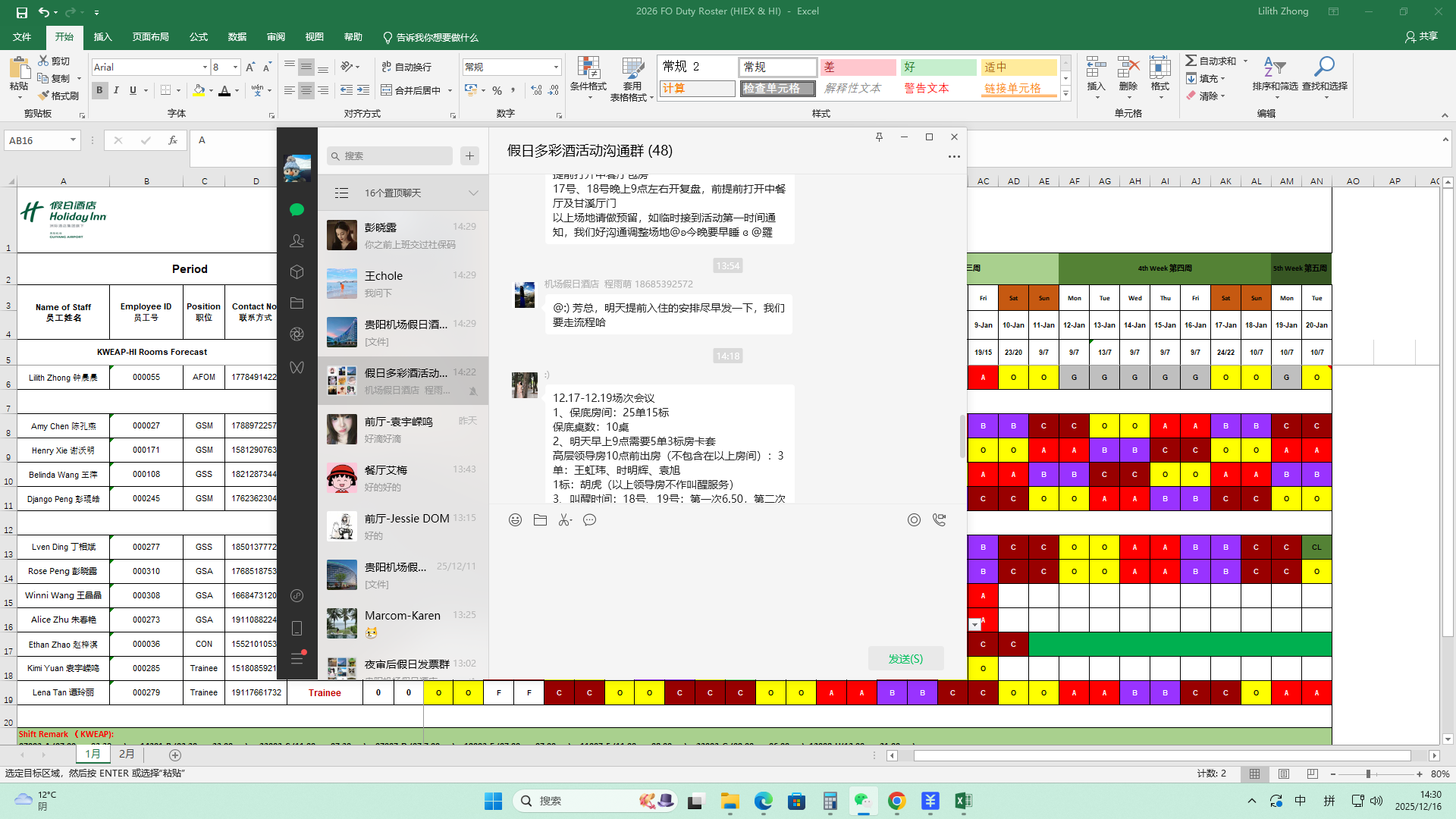Click the WeChat emoji sticker icon

[x=515, y=520]
